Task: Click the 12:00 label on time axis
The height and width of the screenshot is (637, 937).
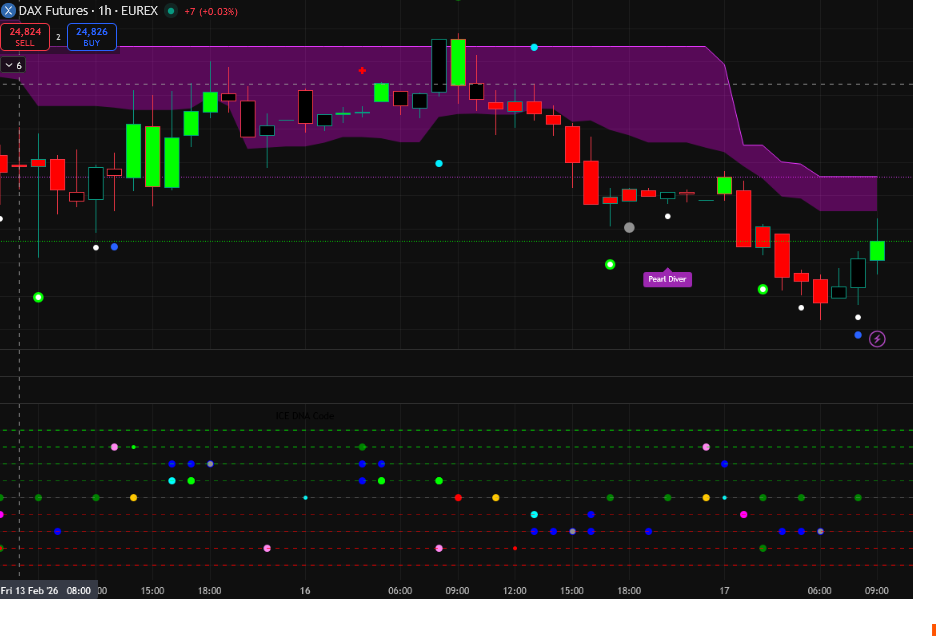Action: (x=514, y=591)
